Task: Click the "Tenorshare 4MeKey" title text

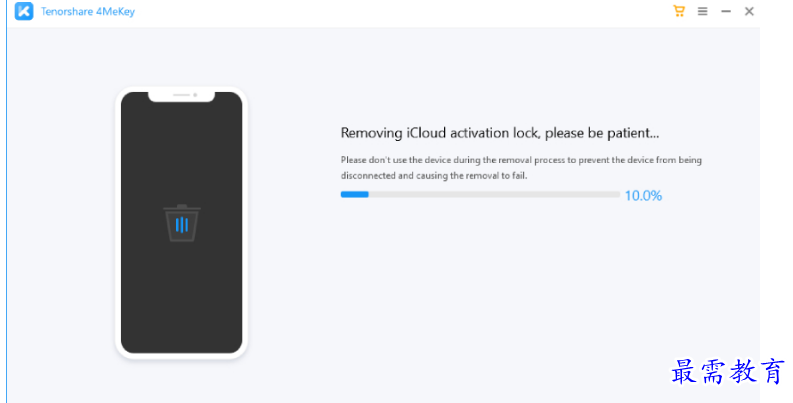Action: click(x=88, y=11)
